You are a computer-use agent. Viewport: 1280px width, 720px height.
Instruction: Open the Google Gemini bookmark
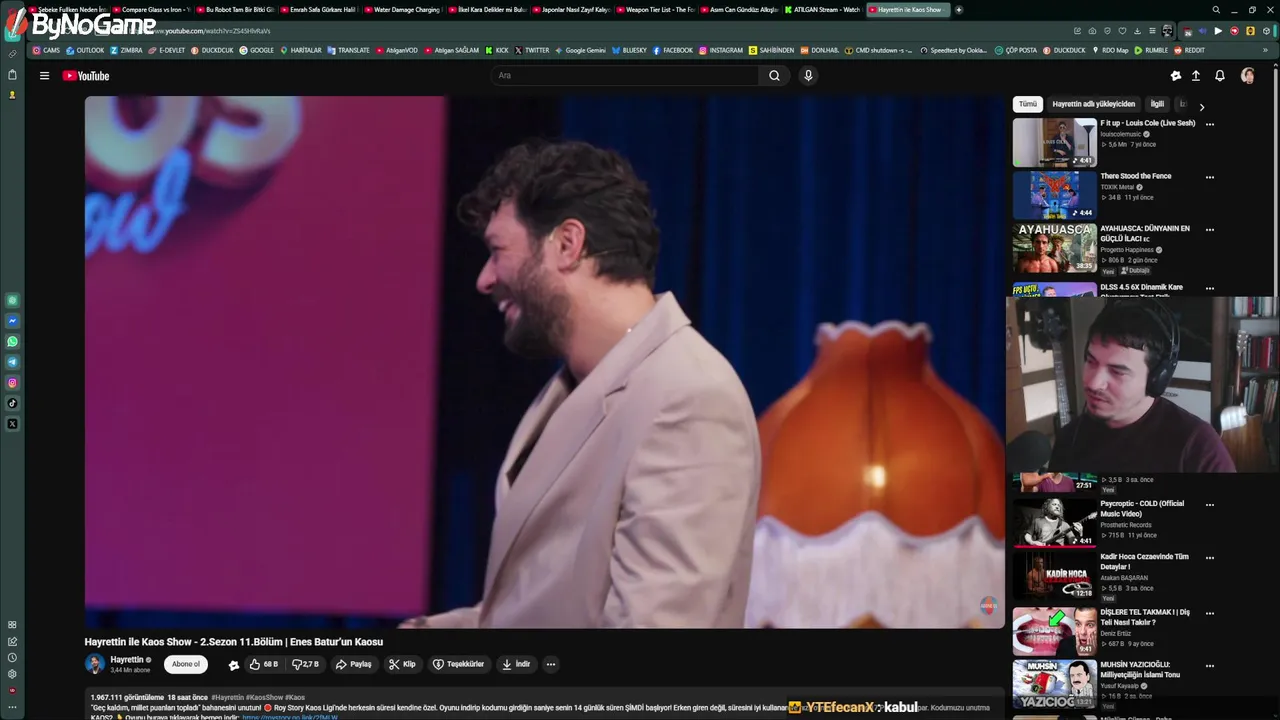[x=580, y=50]
